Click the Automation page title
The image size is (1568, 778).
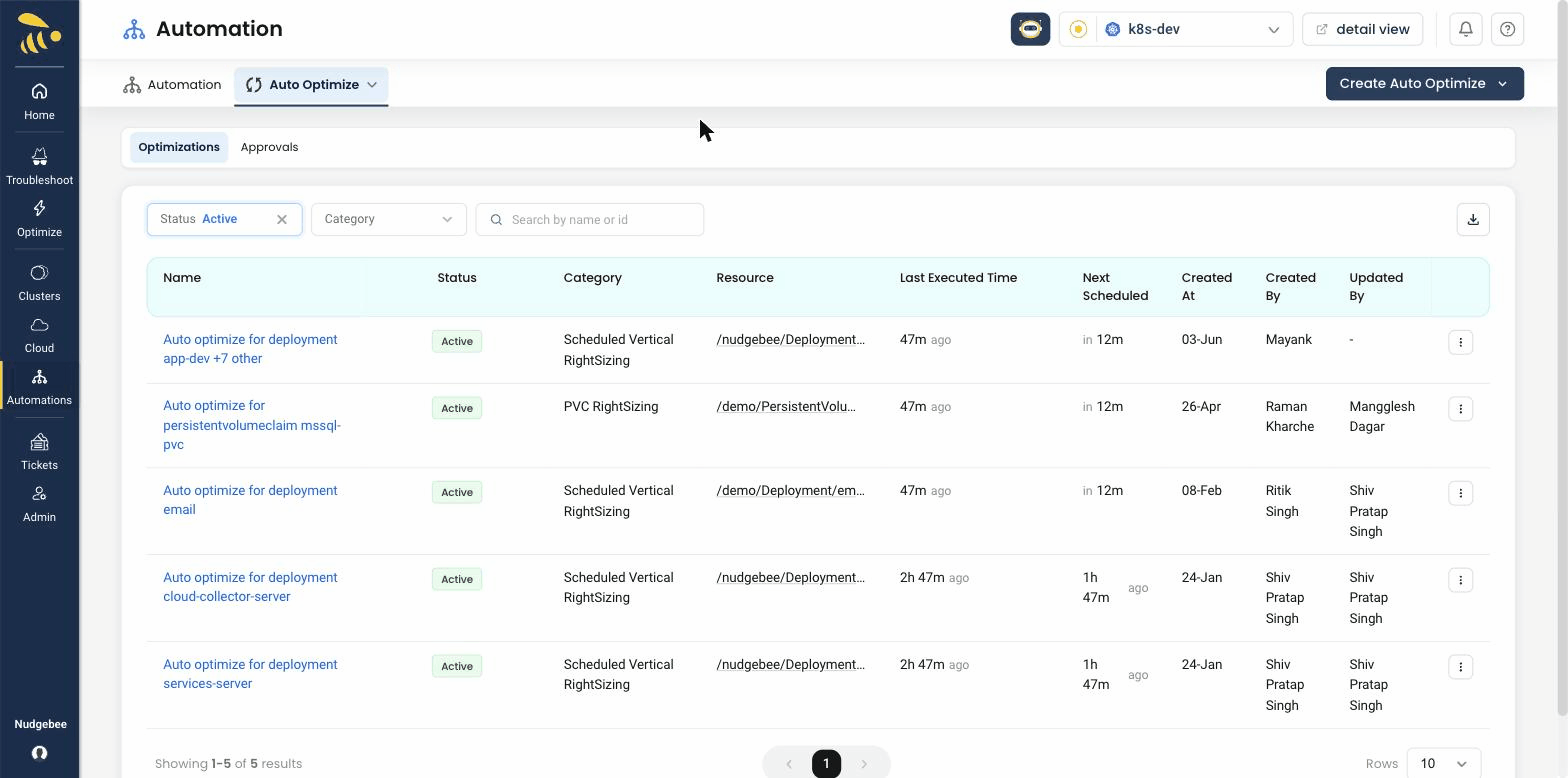pyautogui.click(x=219, y=29)
